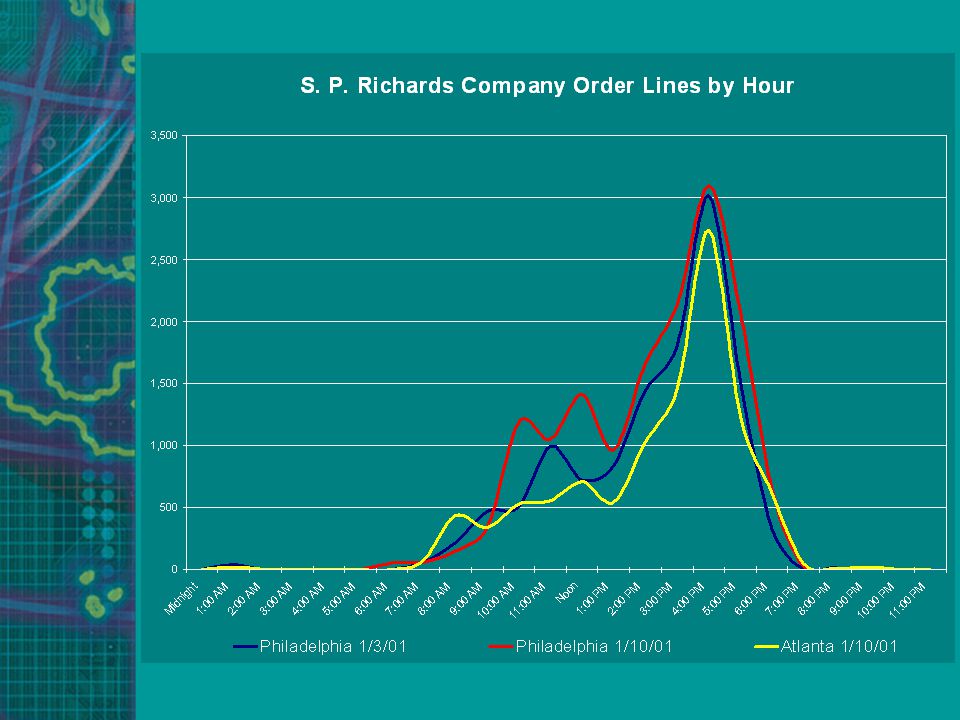960x720 pixels.
Task: Click the 'Midnight' x-axis label
Action: [x=182, y=597]
